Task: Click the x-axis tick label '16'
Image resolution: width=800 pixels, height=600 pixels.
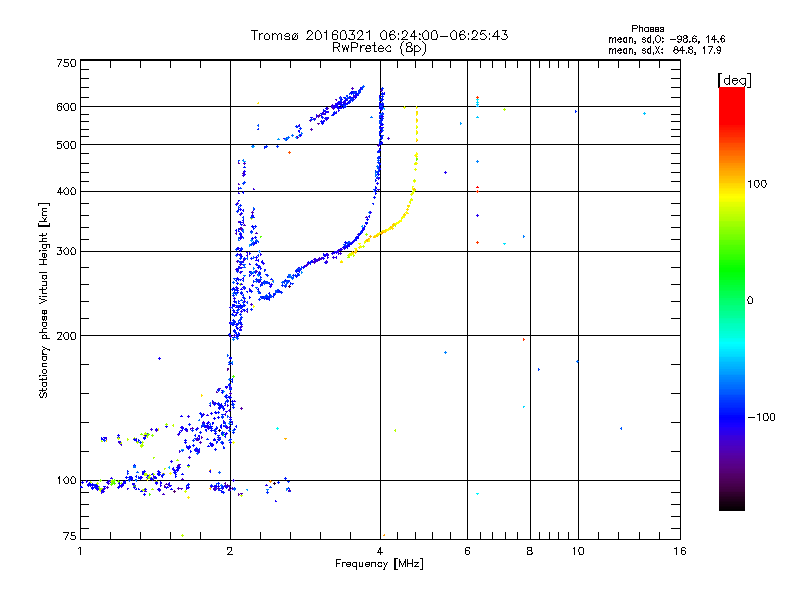Action: pyautogui.click(x=680, y=551)
